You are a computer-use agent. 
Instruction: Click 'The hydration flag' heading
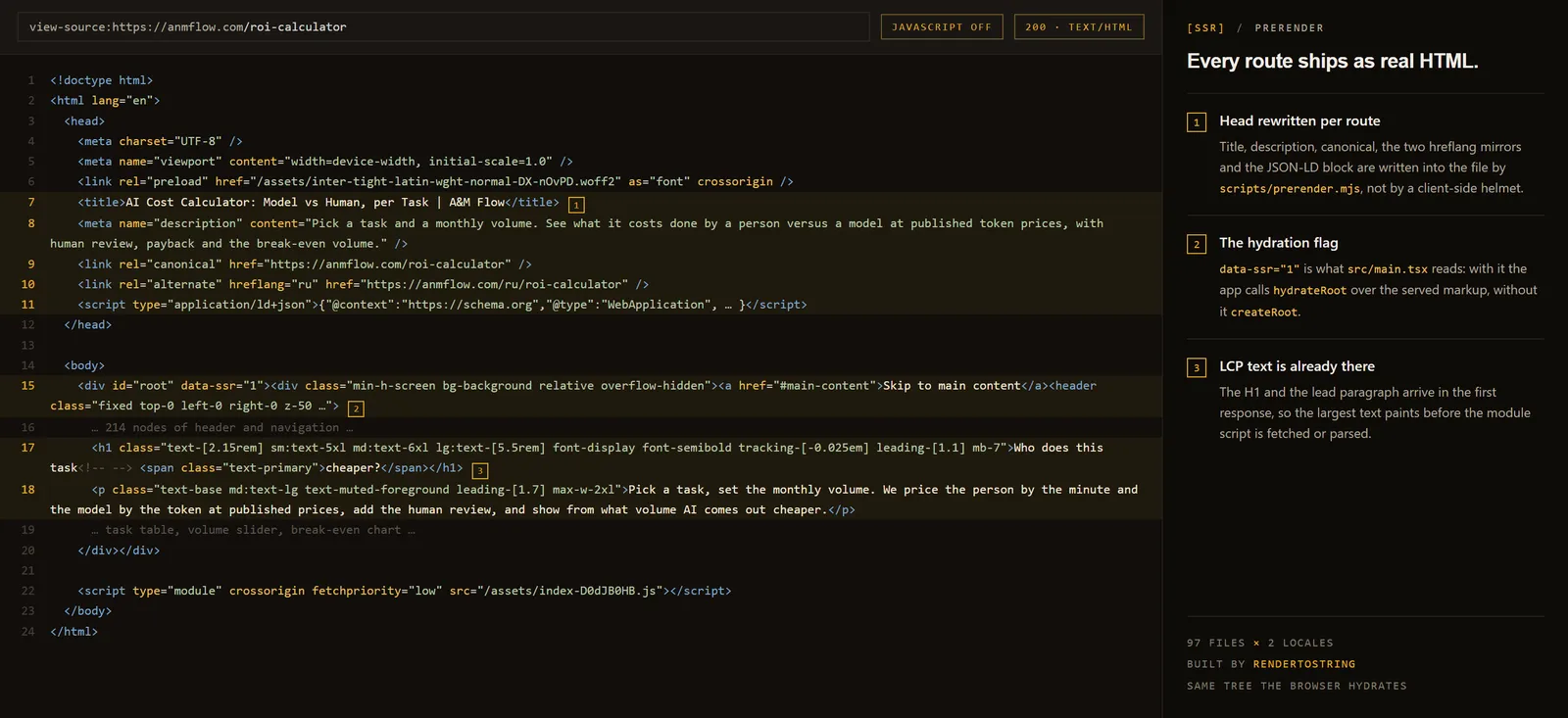1278,242
